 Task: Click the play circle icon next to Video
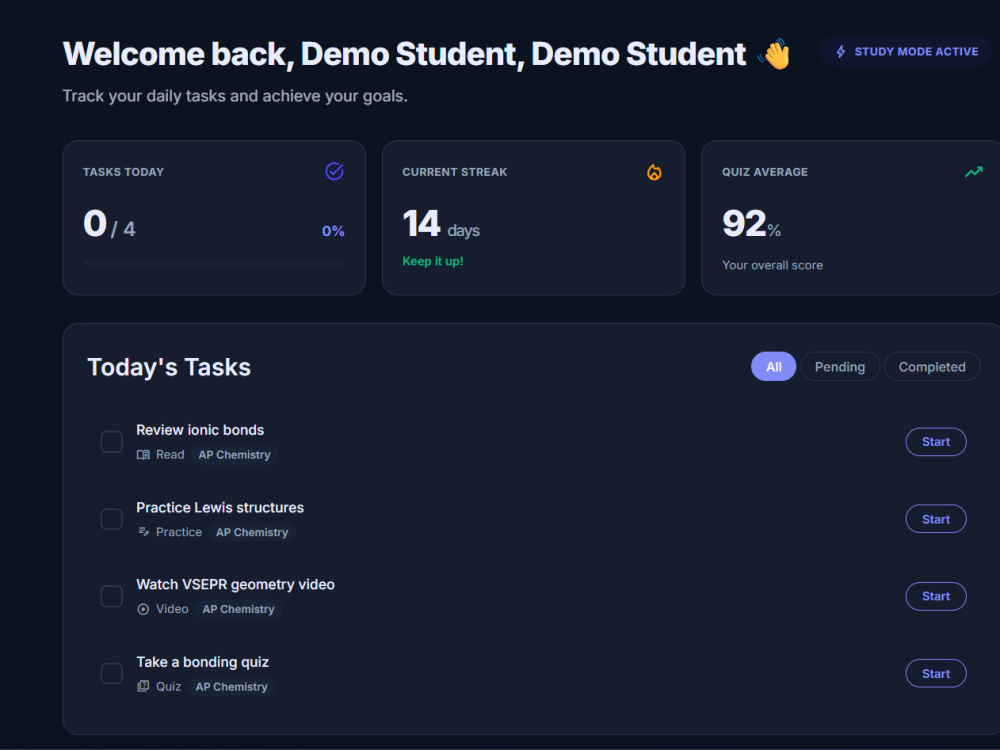143,609
